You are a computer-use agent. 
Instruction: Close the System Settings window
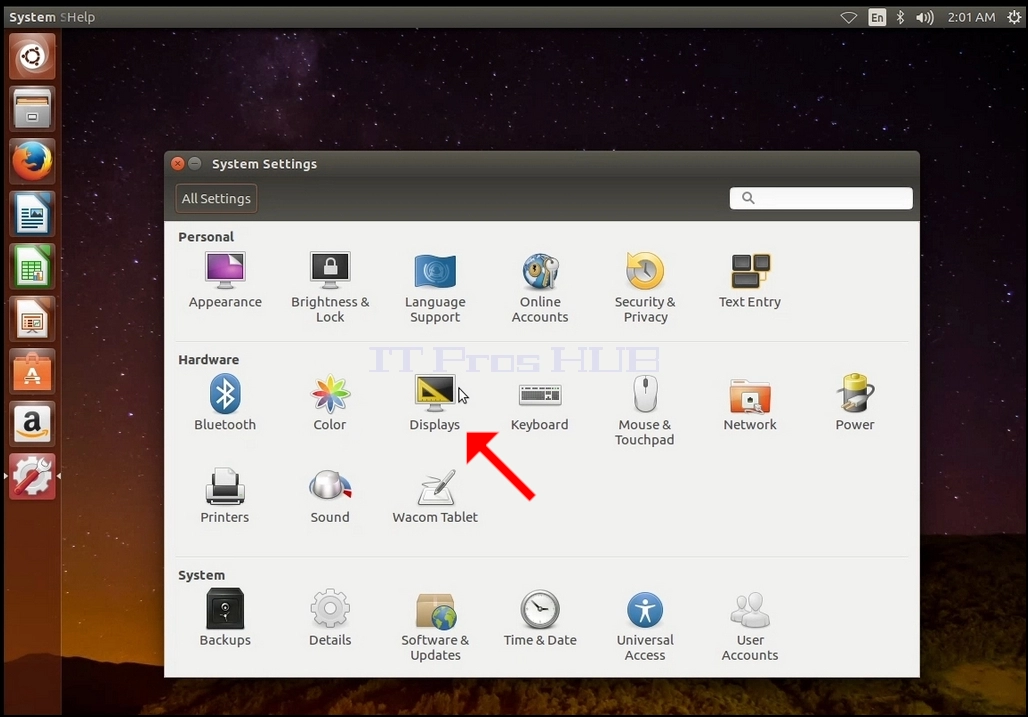(178, 163)
